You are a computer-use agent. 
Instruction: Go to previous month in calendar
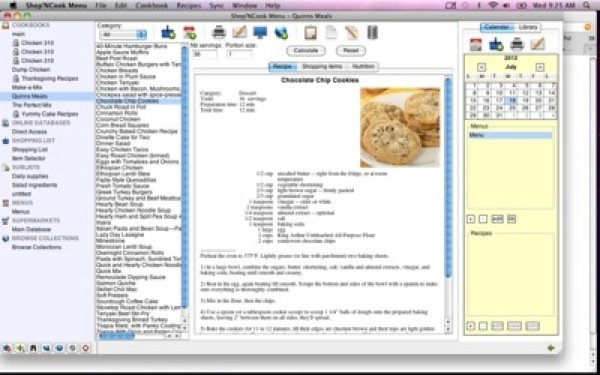(481, 67)
